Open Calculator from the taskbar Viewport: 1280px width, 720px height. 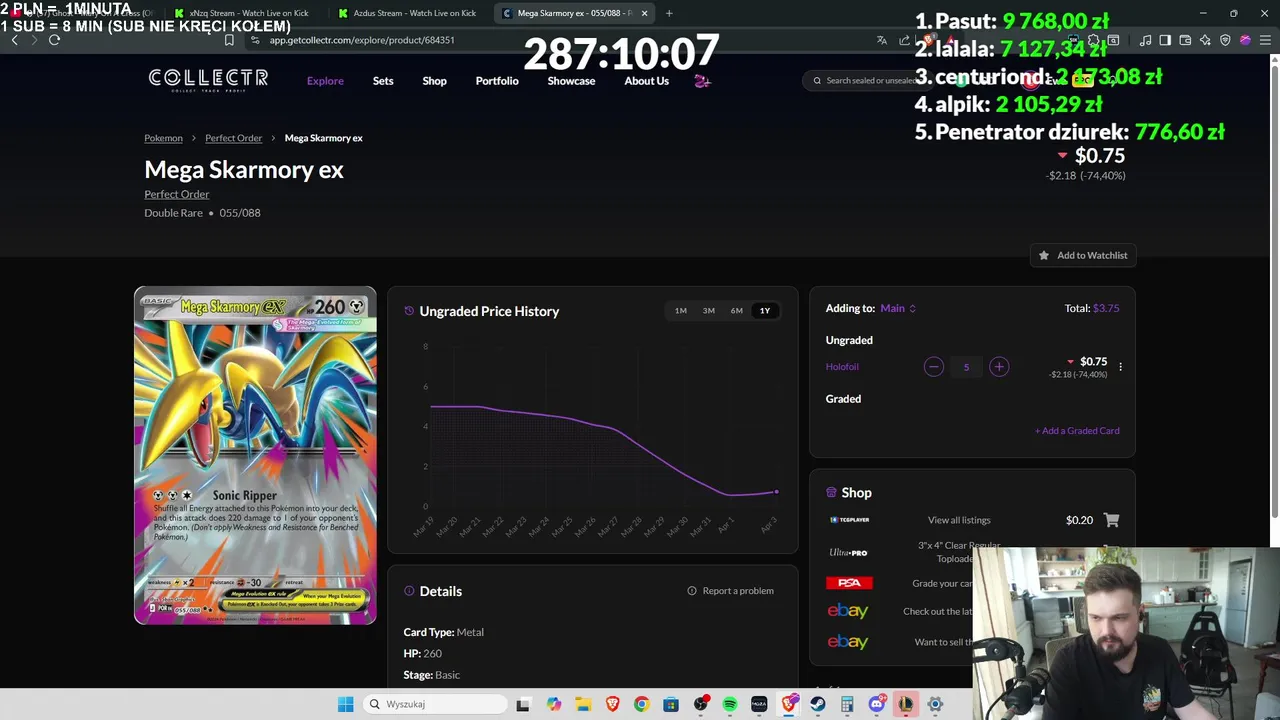pyautogui.click(x=847, y=704)
